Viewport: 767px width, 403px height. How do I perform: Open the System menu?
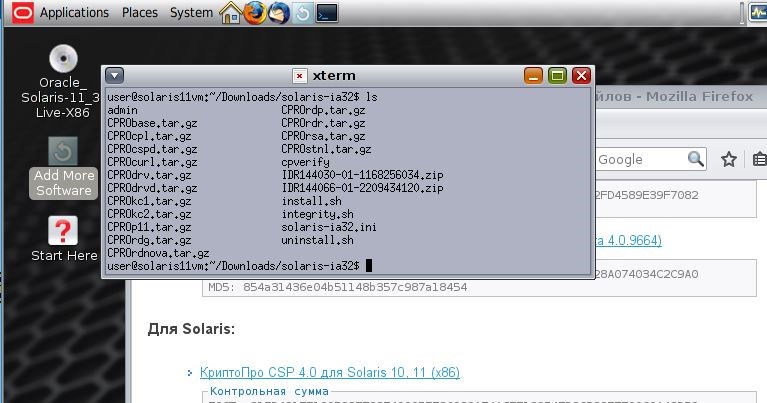(191, 13)
